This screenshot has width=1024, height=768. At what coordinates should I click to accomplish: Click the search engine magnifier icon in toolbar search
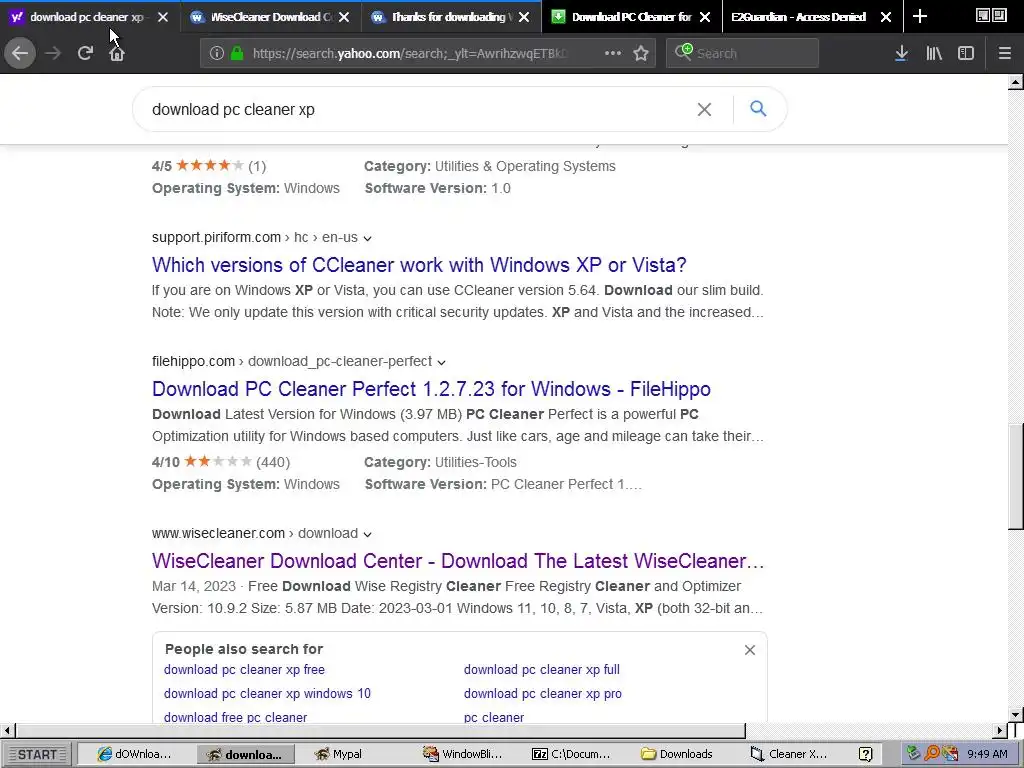[x=683, y=52]
